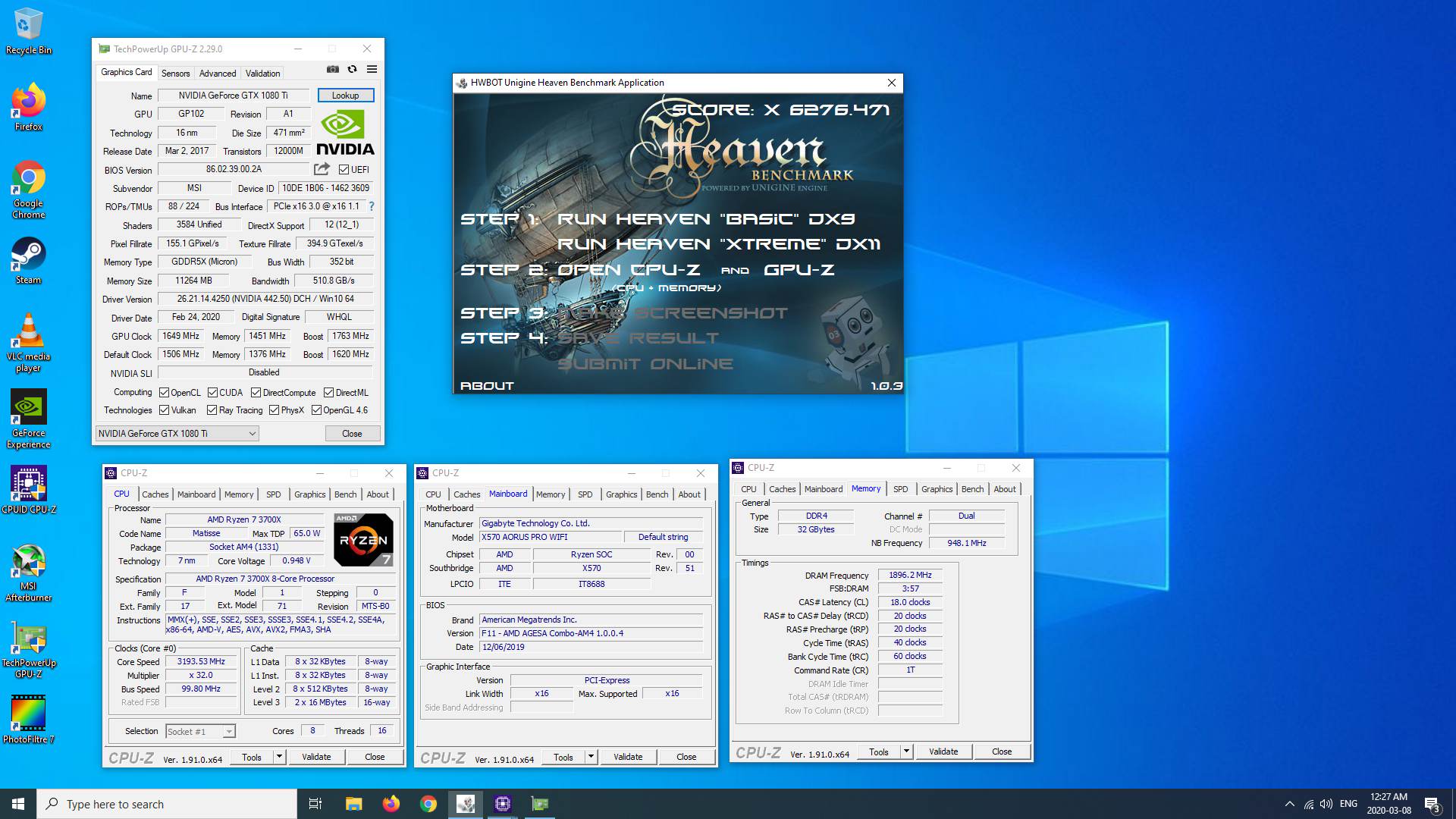Click the CPU-Z taskbar icon
This screenshot has height=819, width=1456.
tap(503, 804)
